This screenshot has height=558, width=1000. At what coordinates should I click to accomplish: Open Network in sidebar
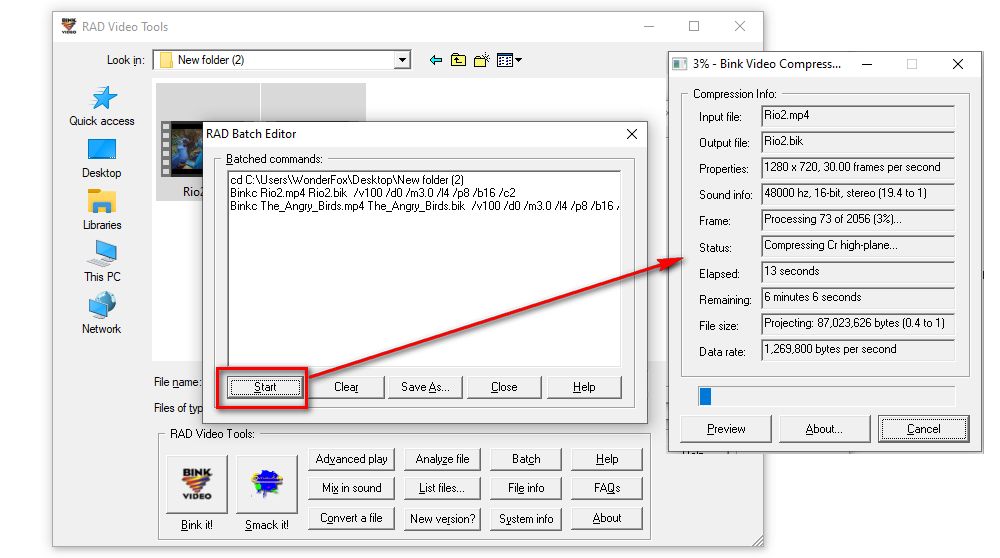[102, 314]
